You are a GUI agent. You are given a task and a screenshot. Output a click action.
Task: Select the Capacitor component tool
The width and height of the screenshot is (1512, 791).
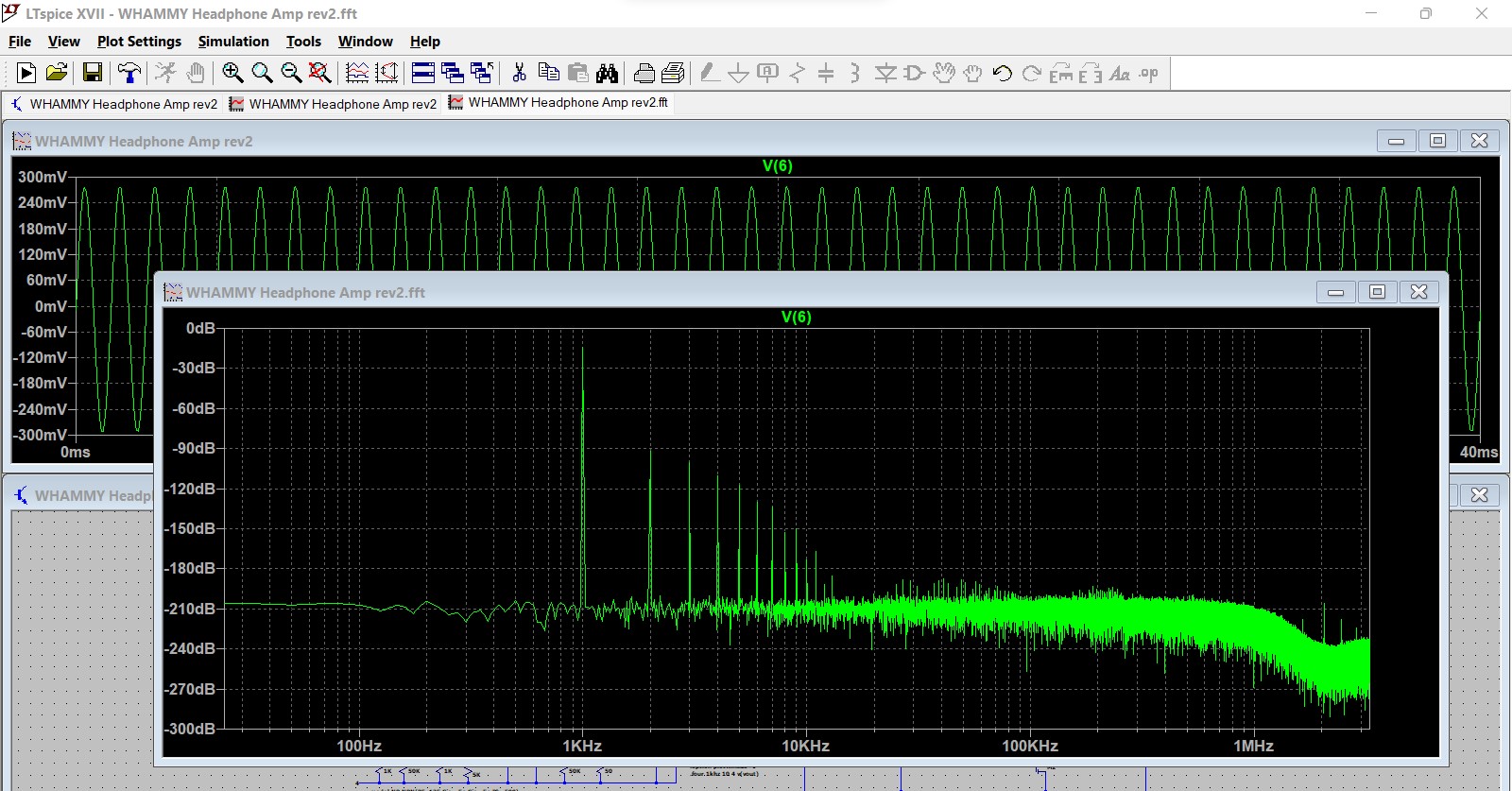(826, 73)
